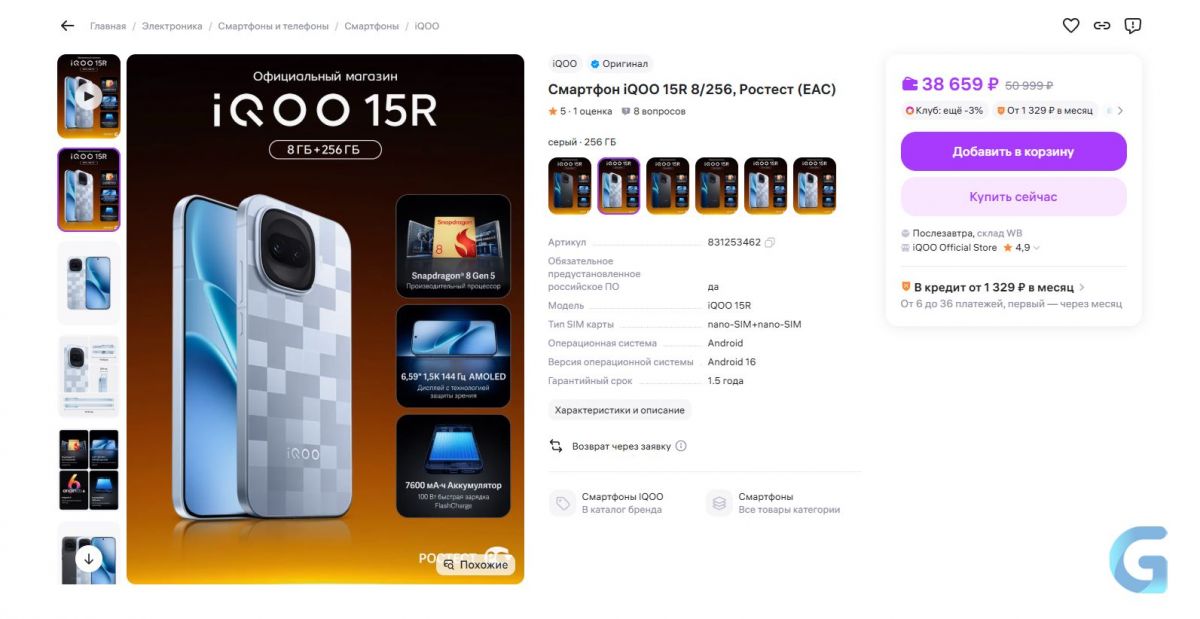Click Добавить в корзину button
The height and width of the screenshot is (619, 1200).
coord(1014,152)
